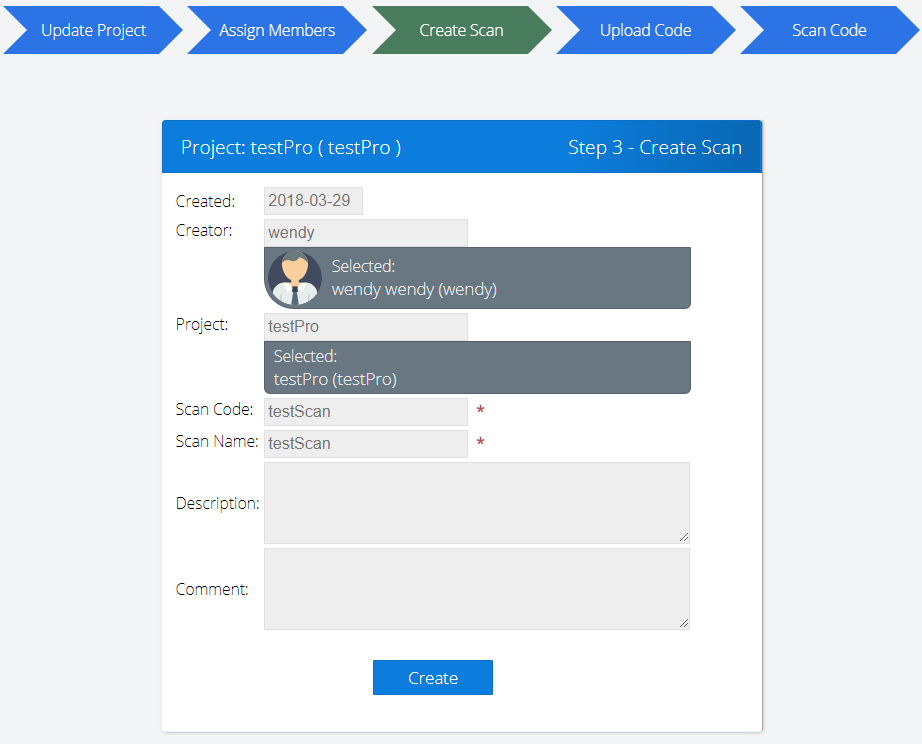Click the 'Creator:' label

204,230
